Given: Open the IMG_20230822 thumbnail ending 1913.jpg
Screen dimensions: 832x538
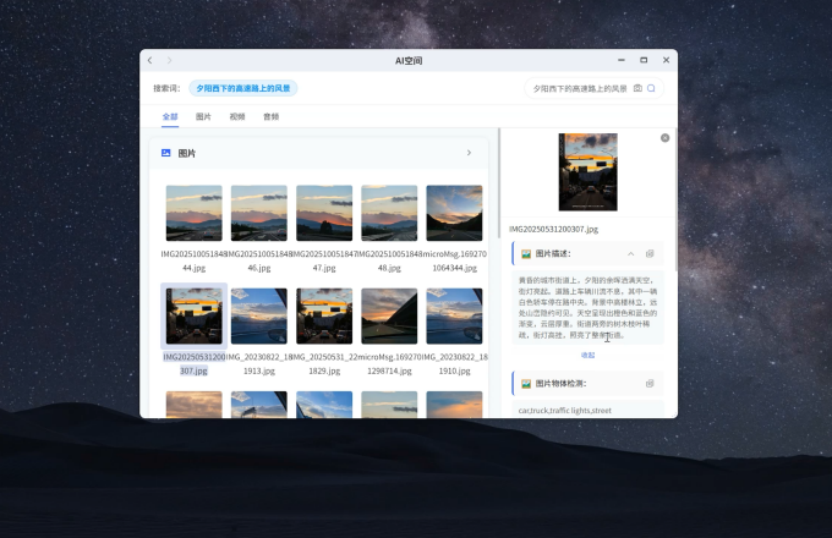Looking at the screenshot, I should click(x=259, y=316).
